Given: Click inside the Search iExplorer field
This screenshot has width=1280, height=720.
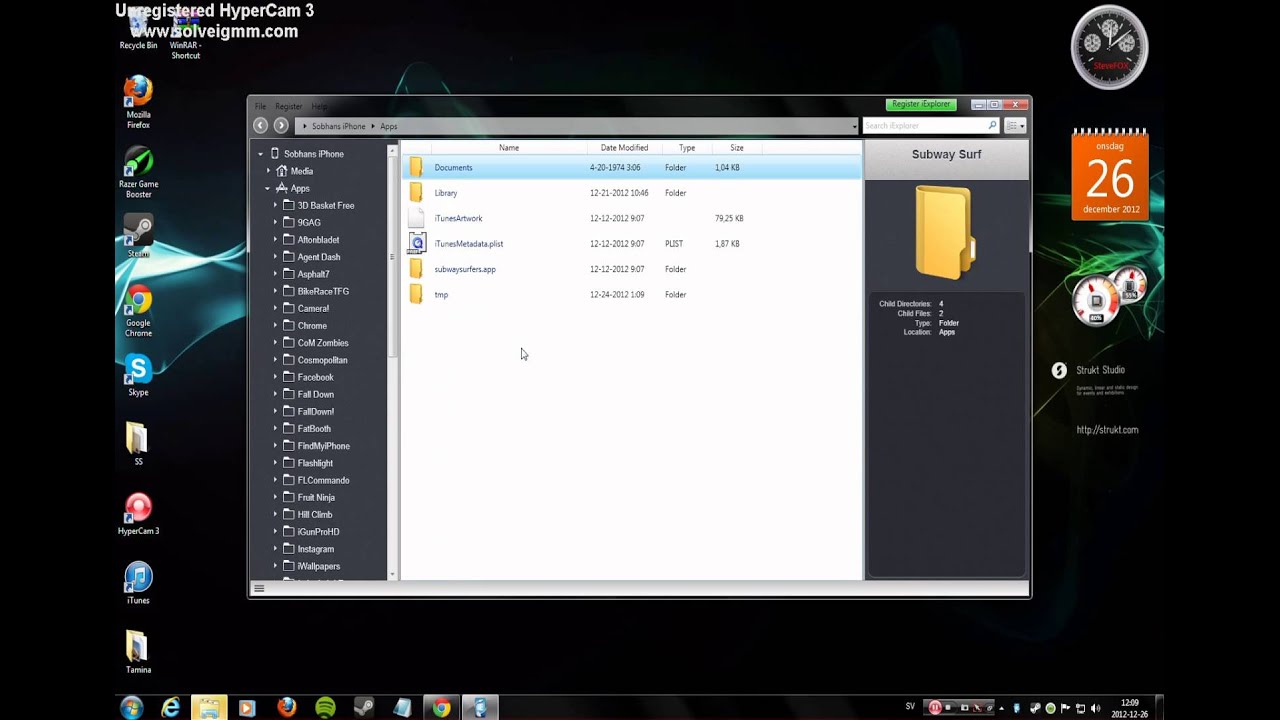Looking at the screenshot, I should pyautogui.click(x=923, y=126).
